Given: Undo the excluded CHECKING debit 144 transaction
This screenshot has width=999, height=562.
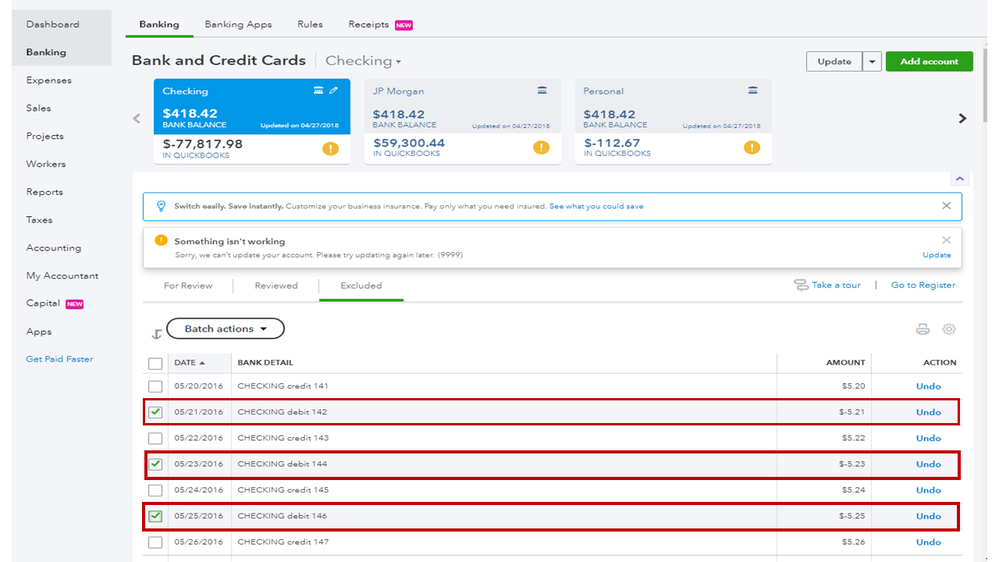Looking at the screenshot, I should pyautogui.click(x=928, y=464).
